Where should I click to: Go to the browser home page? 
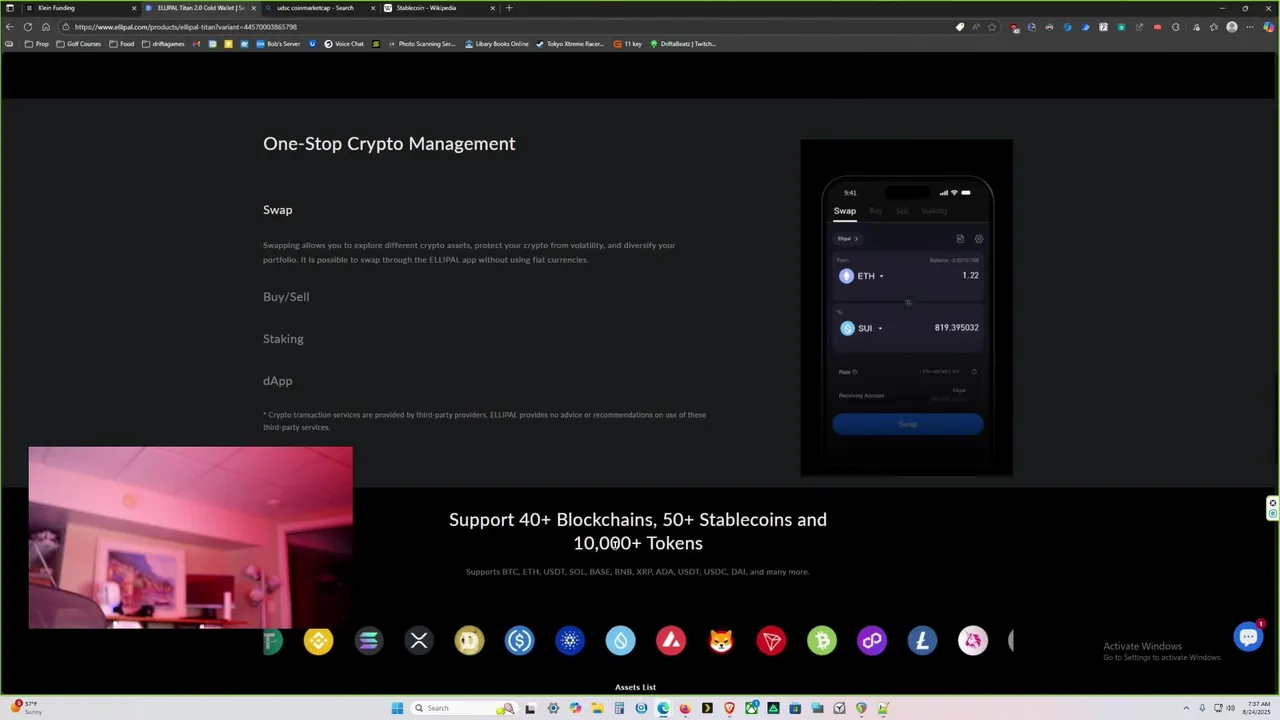[x=46, y=27]
